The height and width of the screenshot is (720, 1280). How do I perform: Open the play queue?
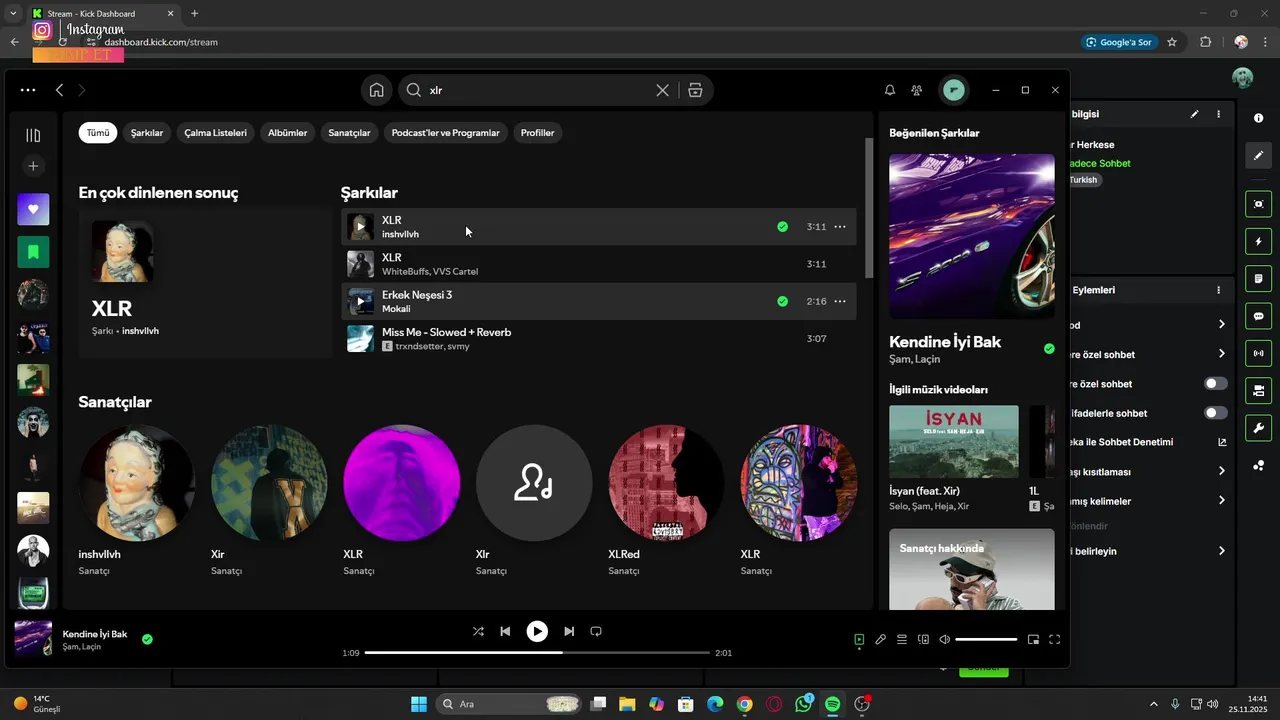point(902,639)
